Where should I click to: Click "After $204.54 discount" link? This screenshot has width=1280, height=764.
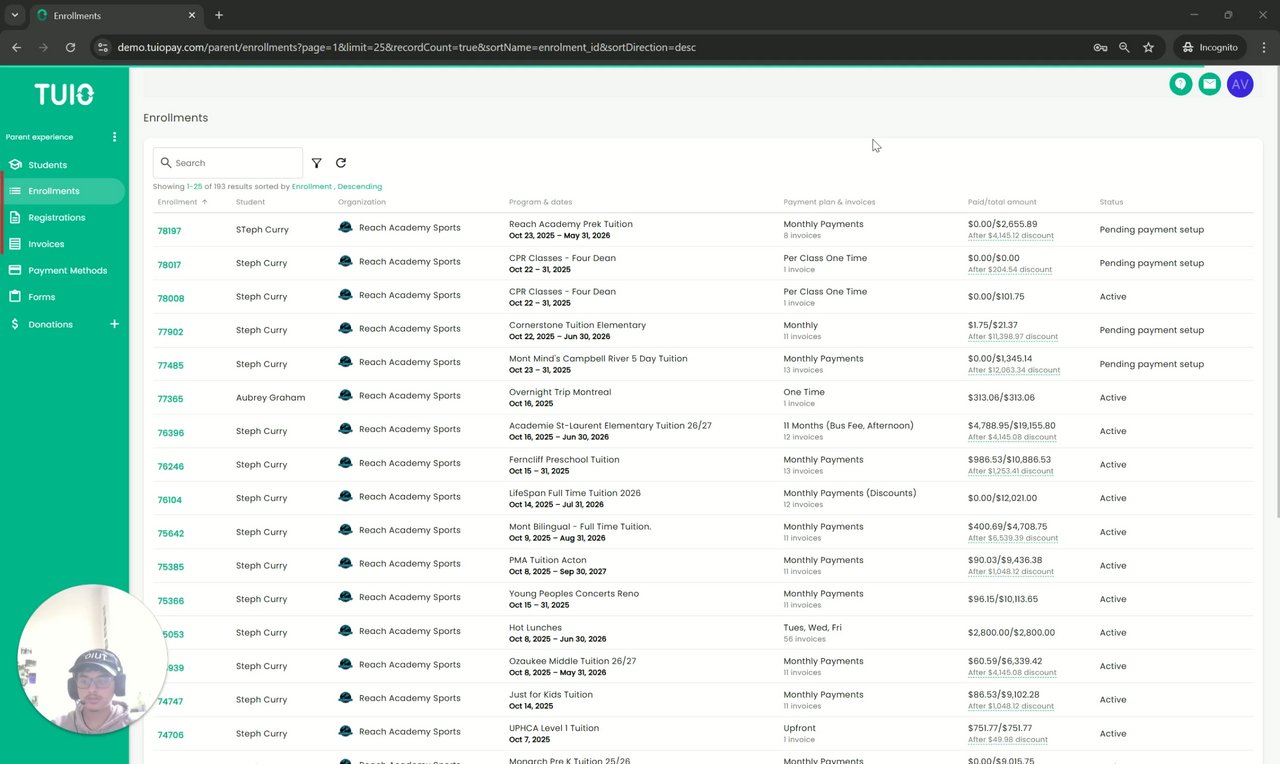click(x=1010, y=270)
